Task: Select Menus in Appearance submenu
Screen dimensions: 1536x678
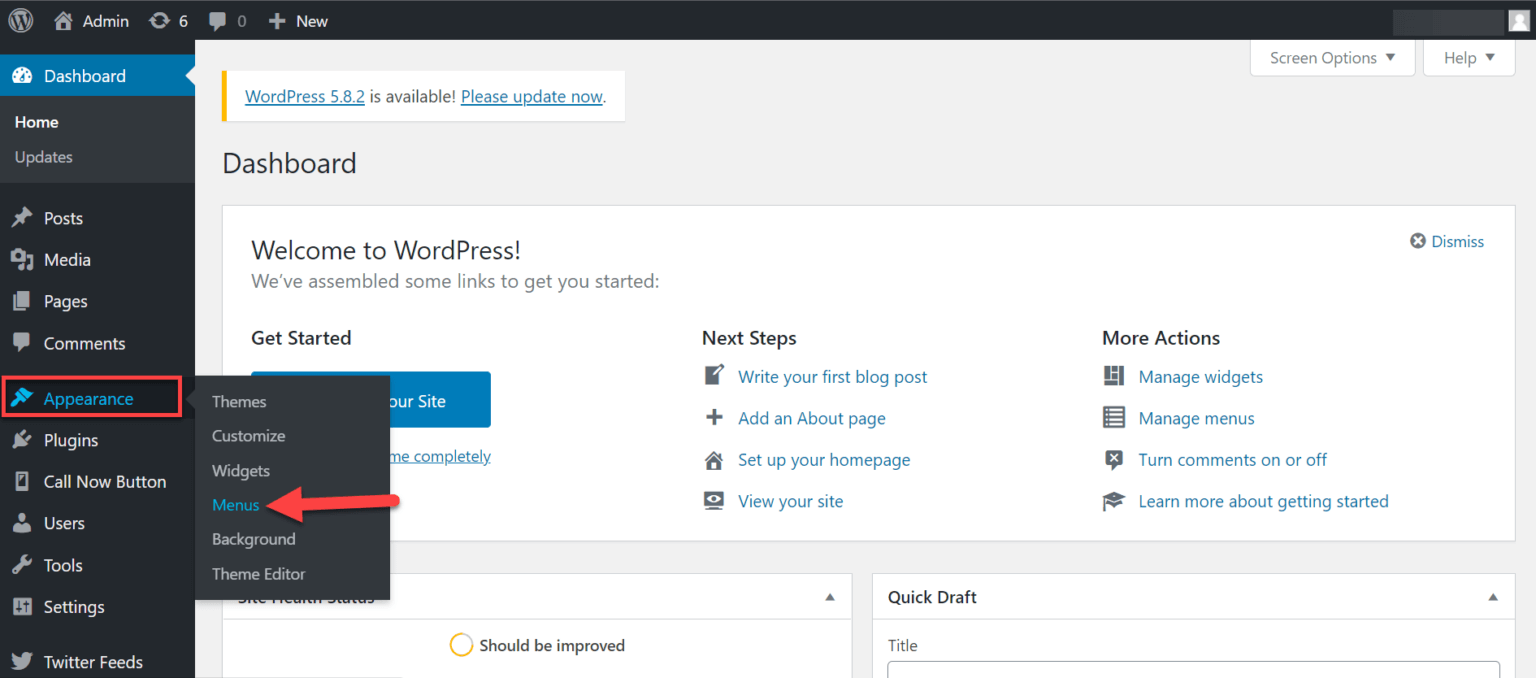Action: pyautogui.click(x=236, y=505)
